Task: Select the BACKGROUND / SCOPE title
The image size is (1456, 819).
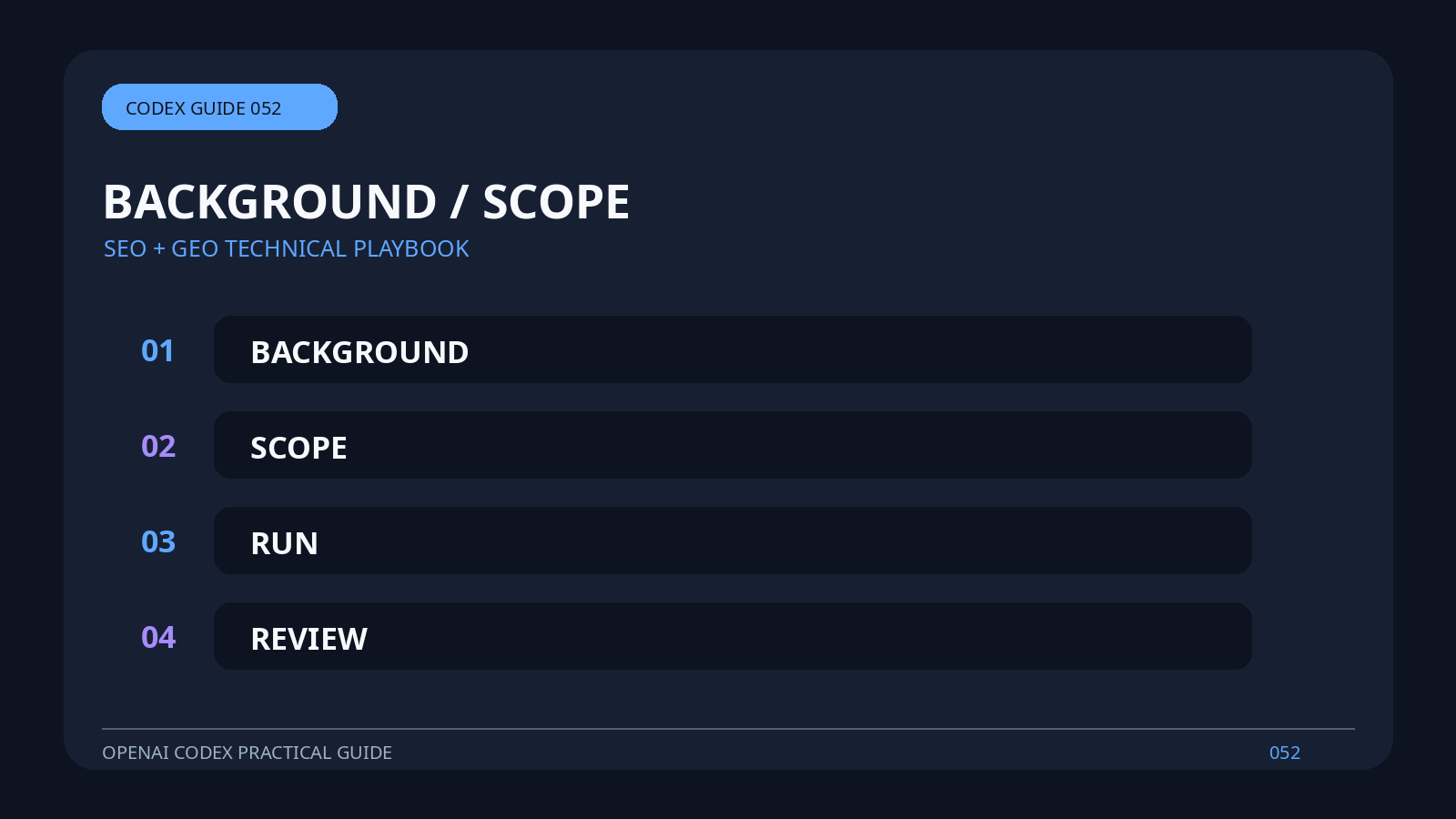Action: point(366,202)
